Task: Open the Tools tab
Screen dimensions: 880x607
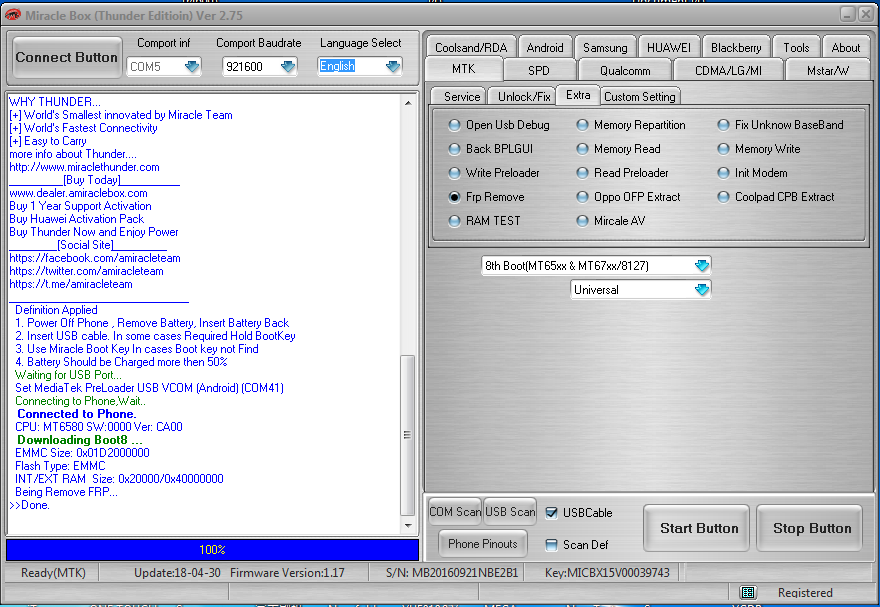Action: tap(796, 48)
